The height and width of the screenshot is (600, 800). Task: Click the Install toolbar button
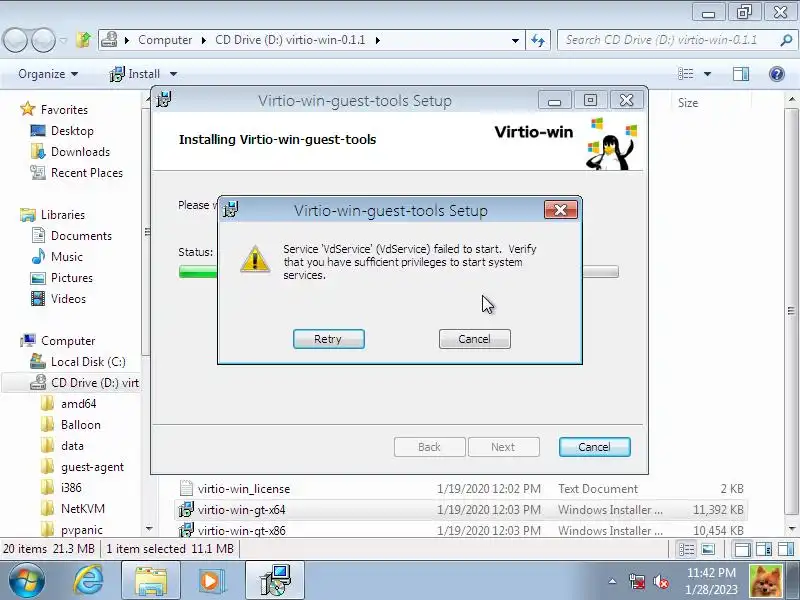135,74
